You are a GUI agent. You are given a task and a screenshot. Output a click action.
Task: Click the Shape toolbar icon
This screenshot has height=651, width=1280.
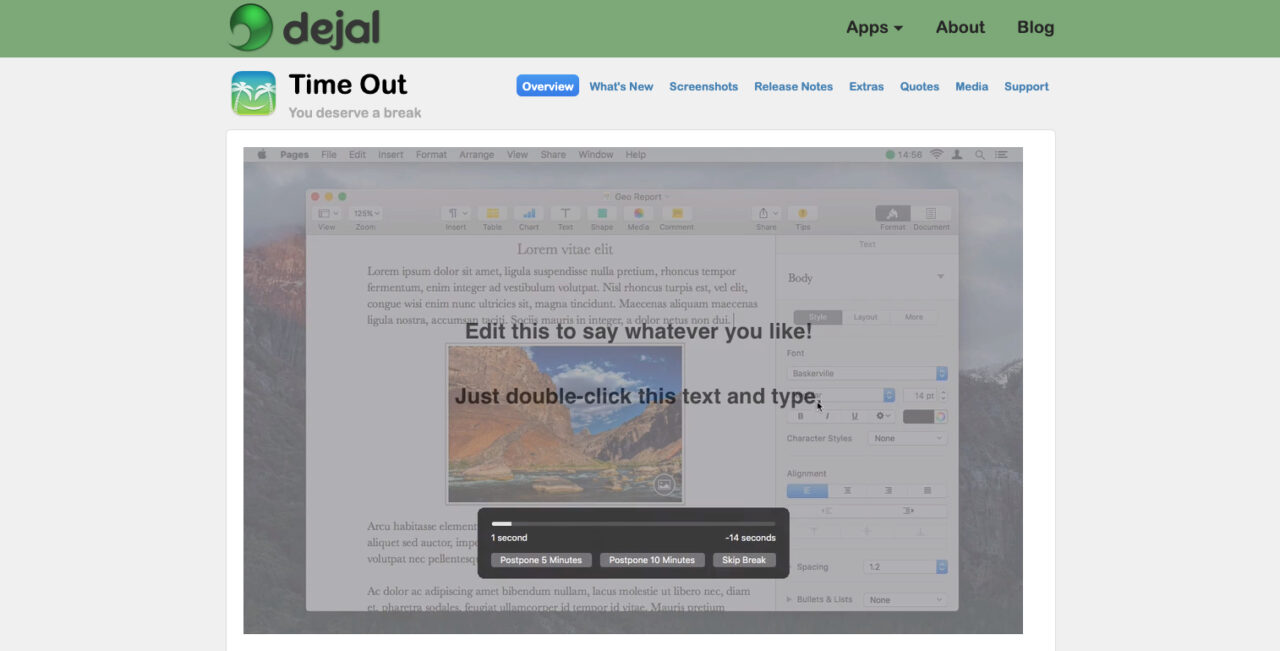[x=602, y=213]
